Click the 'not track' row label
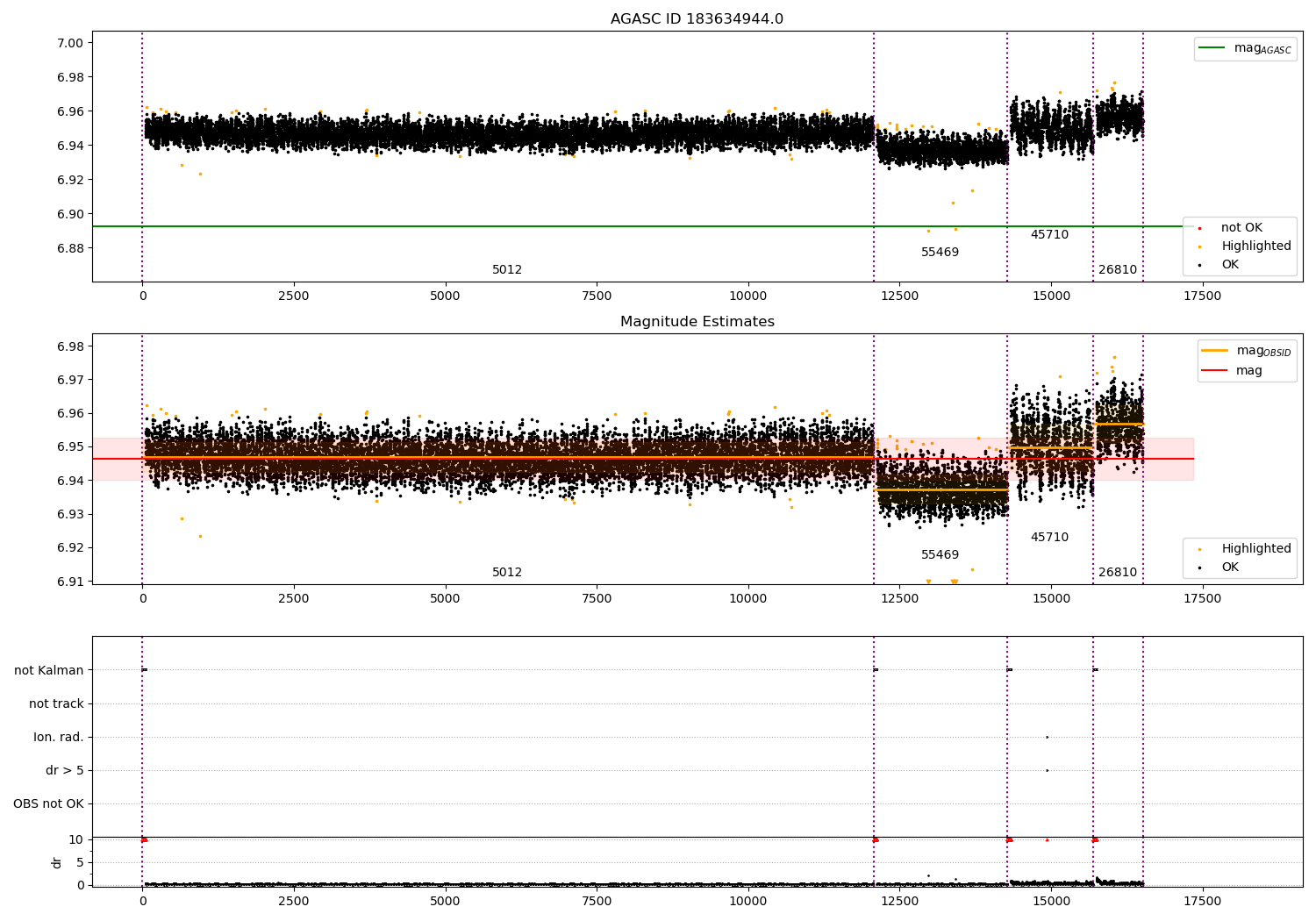1316x921 pixels. (56, 704)
